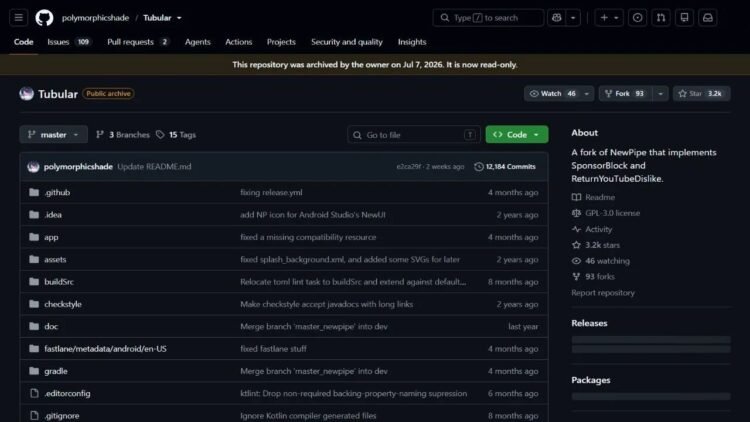Expand the create-new dropdown caret
The height and width of the screenshot is (422, 750).
tap(617, 18)
